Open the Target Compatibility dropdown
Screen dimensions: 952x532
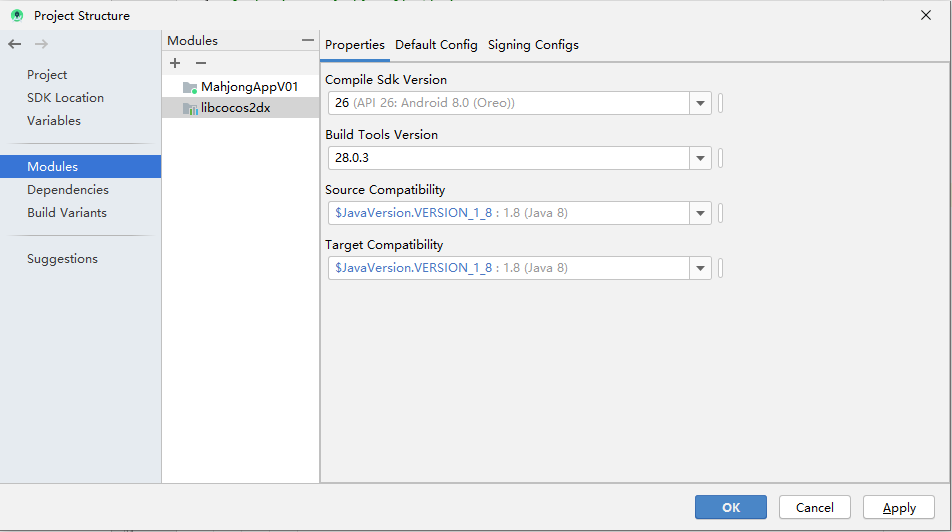(700, 268)
